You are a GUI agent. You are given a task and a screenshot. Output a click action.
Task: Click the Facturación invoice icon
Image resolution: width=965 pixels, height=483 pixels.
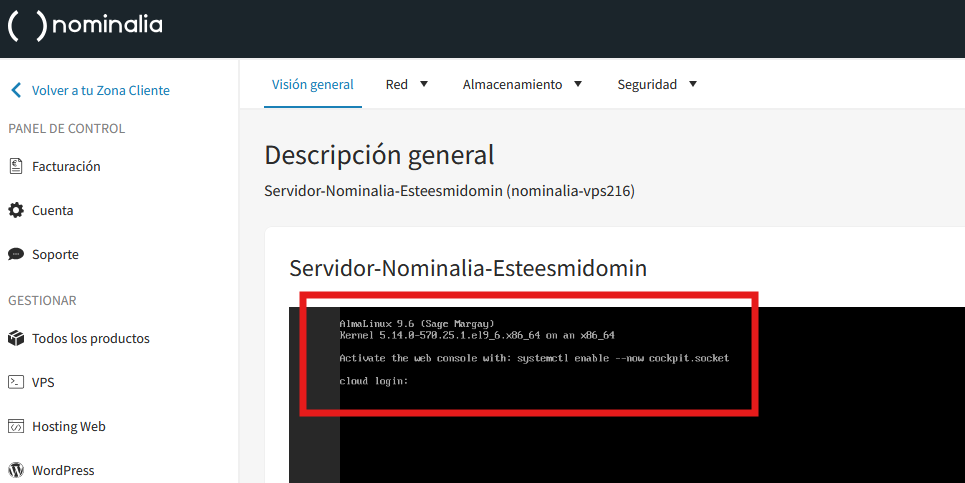tap(16, 166)
